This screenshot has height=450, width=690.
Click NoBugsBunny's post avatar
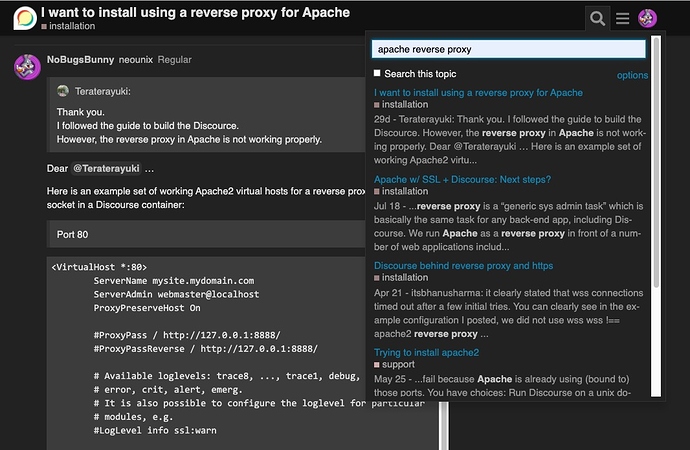click(27, 67)
